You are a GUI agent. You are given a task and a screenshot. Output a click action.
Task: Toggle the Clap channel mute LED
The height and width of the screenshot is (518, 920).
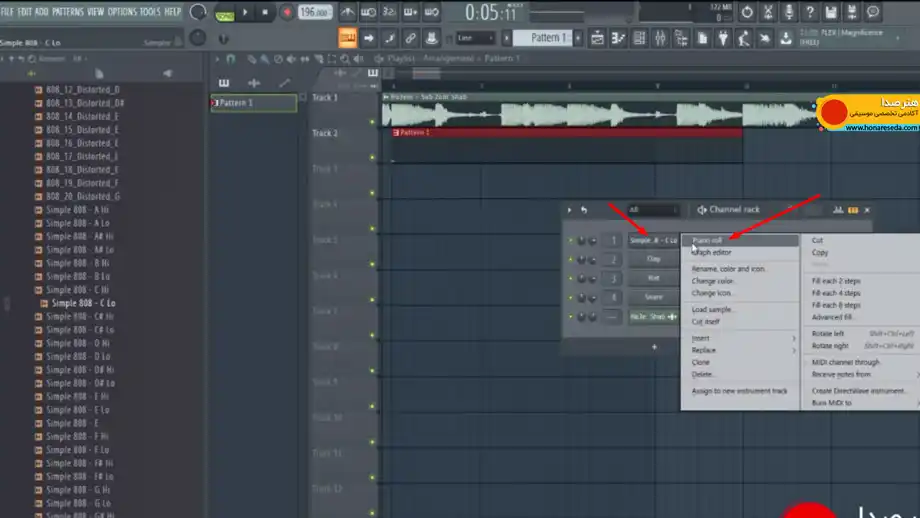point(570,259)
